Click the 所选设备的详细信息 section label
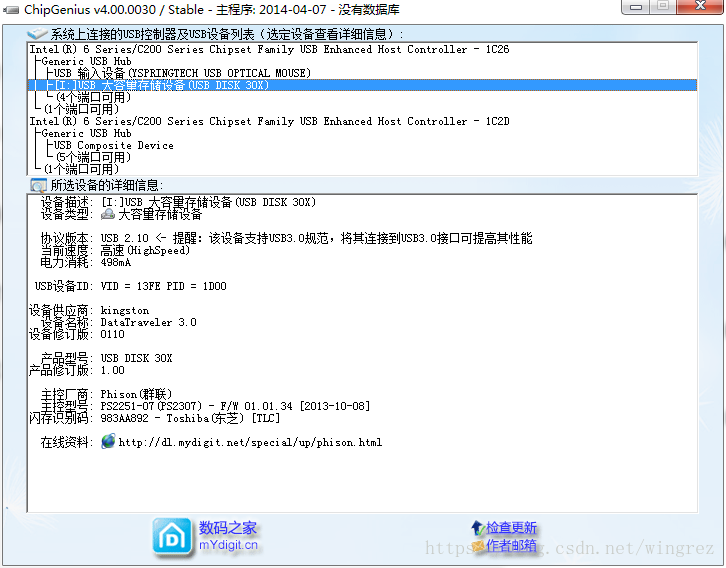726x568 pixels. [x=106, y=185]
